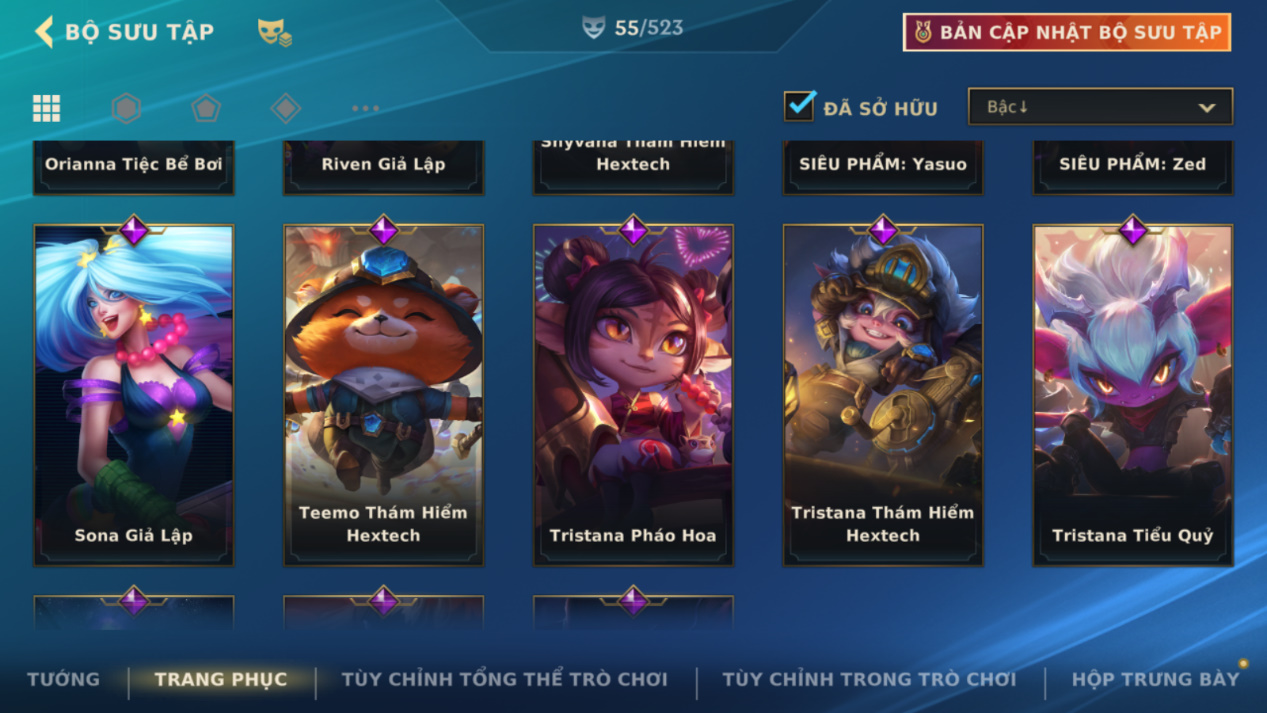Open the Tristana Pháo Hoa skin card
The height and width of the screenshot is (713, 1267).
coord(633,395)
